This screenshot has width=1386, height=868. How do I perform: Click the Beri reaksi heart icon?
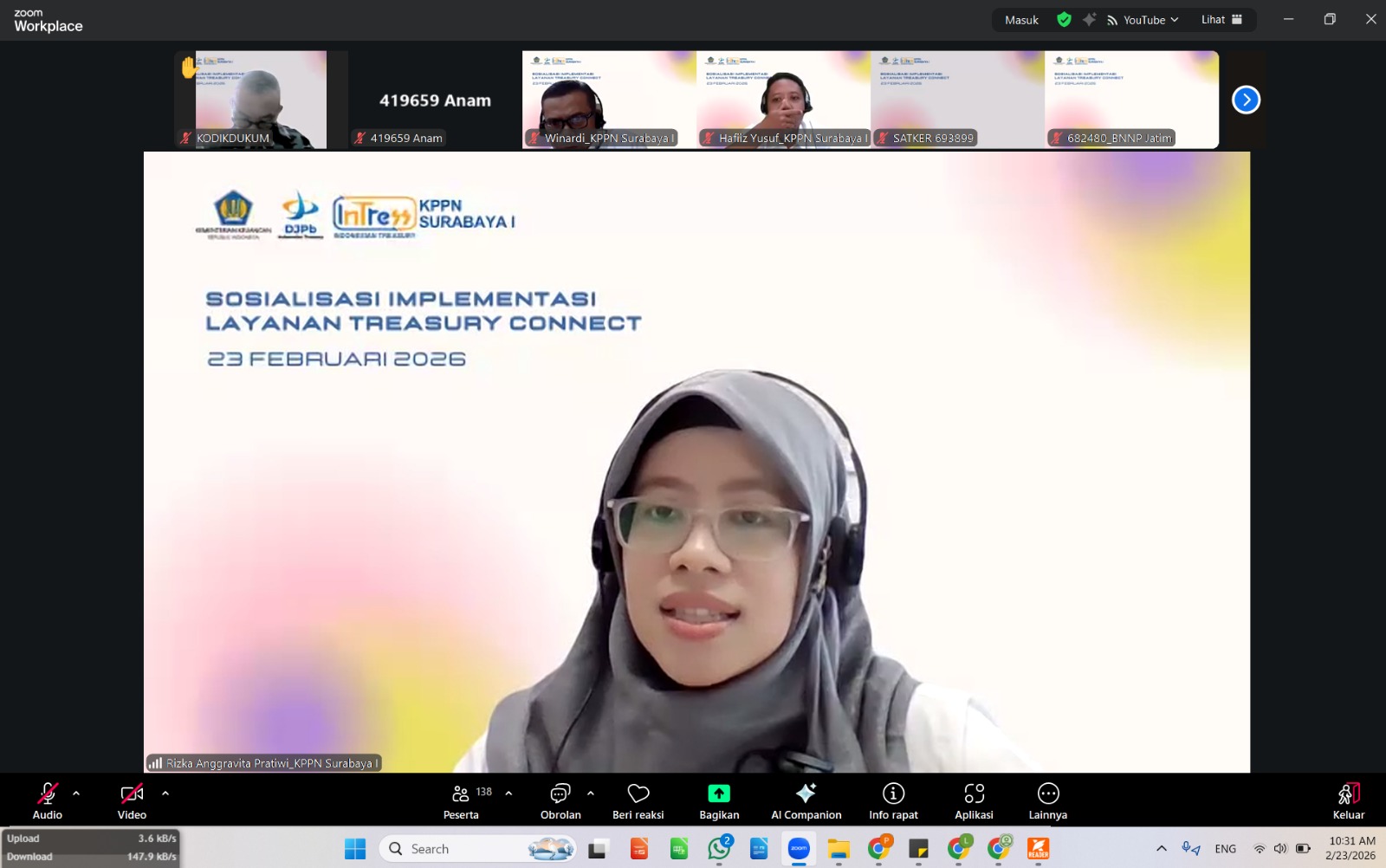(x=638, y=800)
